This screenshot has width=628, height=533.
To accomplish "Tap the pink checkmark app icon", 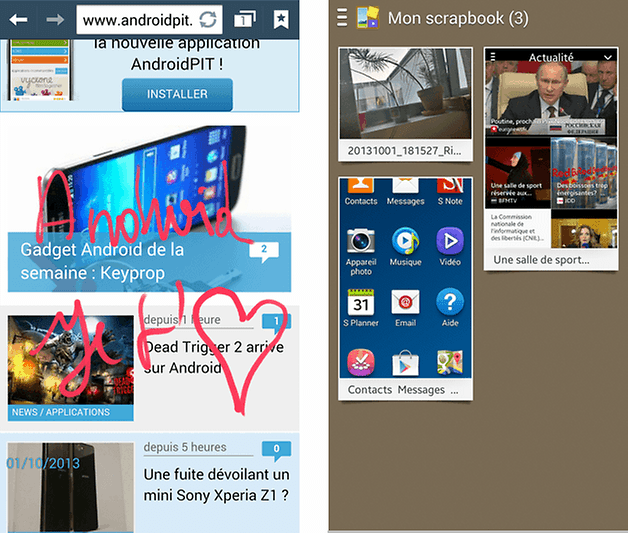I will [x=361, y=363].
